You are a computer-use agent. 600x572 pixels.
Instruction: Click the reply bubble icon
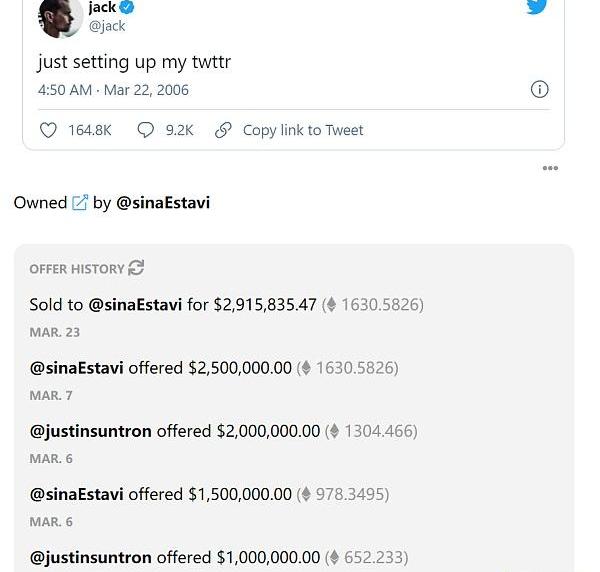click(x=145, y=130)
